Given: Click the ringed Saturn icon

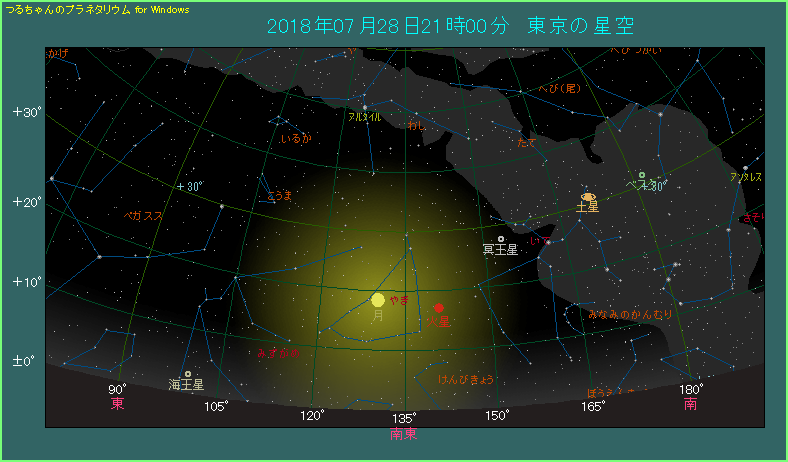Looking at the screenshot, I should (588, 197).
